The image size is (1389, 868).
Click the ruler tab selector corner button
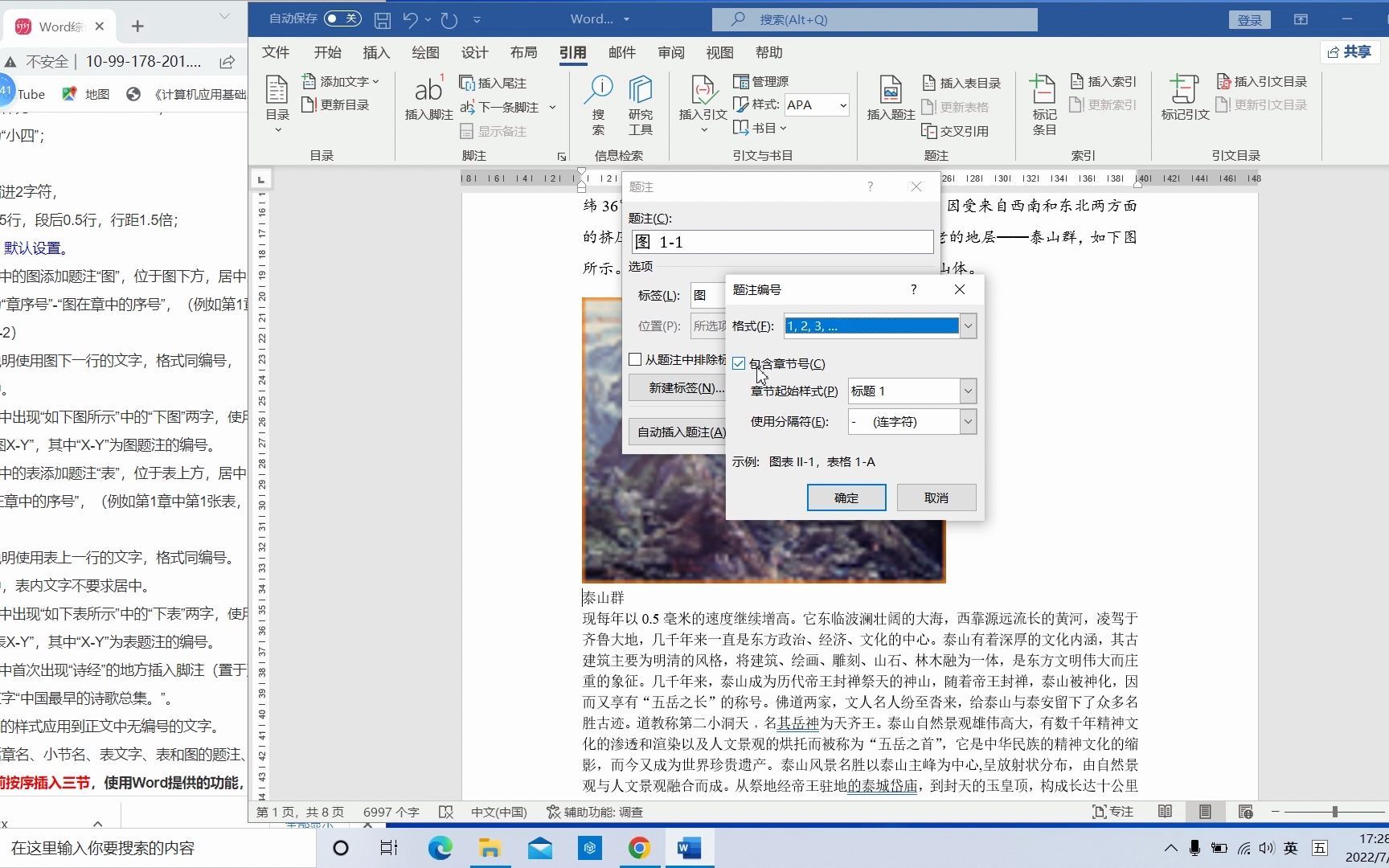coord(260,178)
